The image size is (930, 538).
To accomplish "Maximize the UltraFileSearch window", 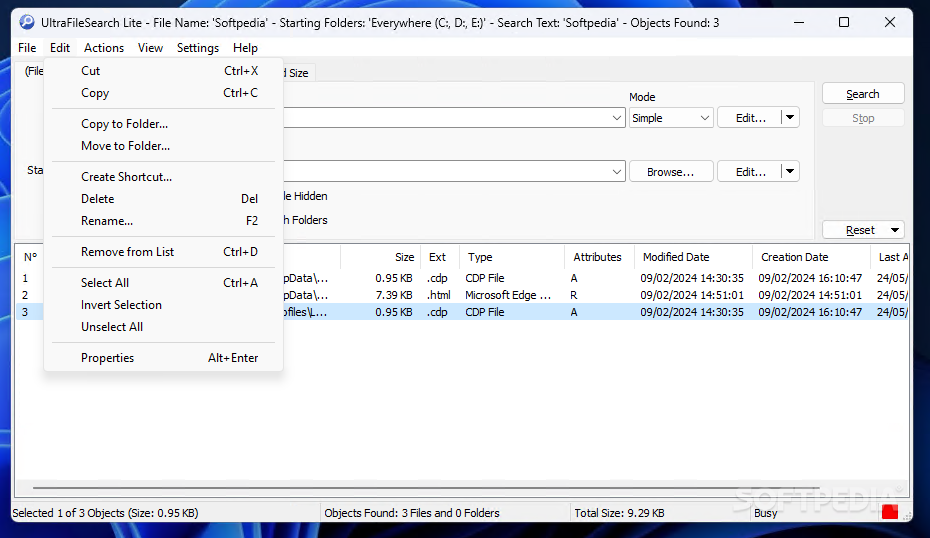I will pyautogui.click(x=844, y=23).
